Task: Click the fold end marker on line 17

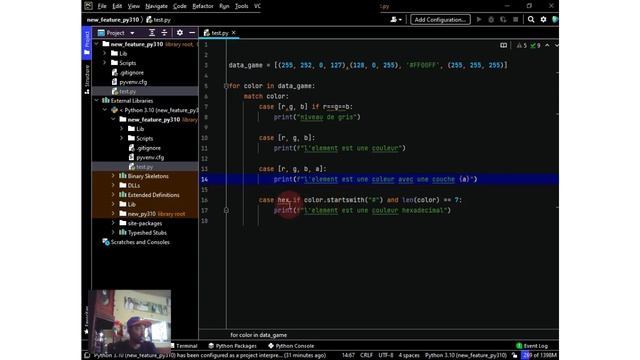Action: click(x=226, y=210)
